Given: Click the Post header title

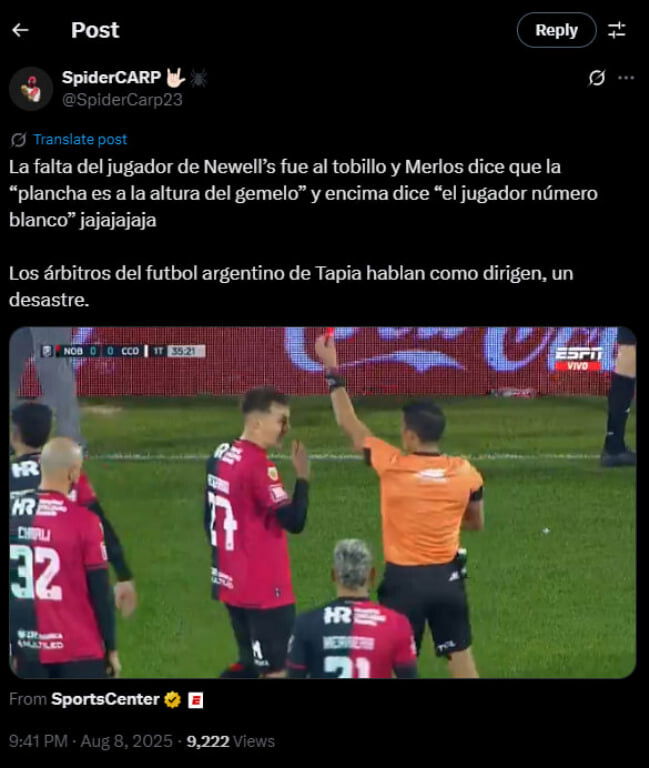Looking at the screenshot, I should tap(95, 30).
